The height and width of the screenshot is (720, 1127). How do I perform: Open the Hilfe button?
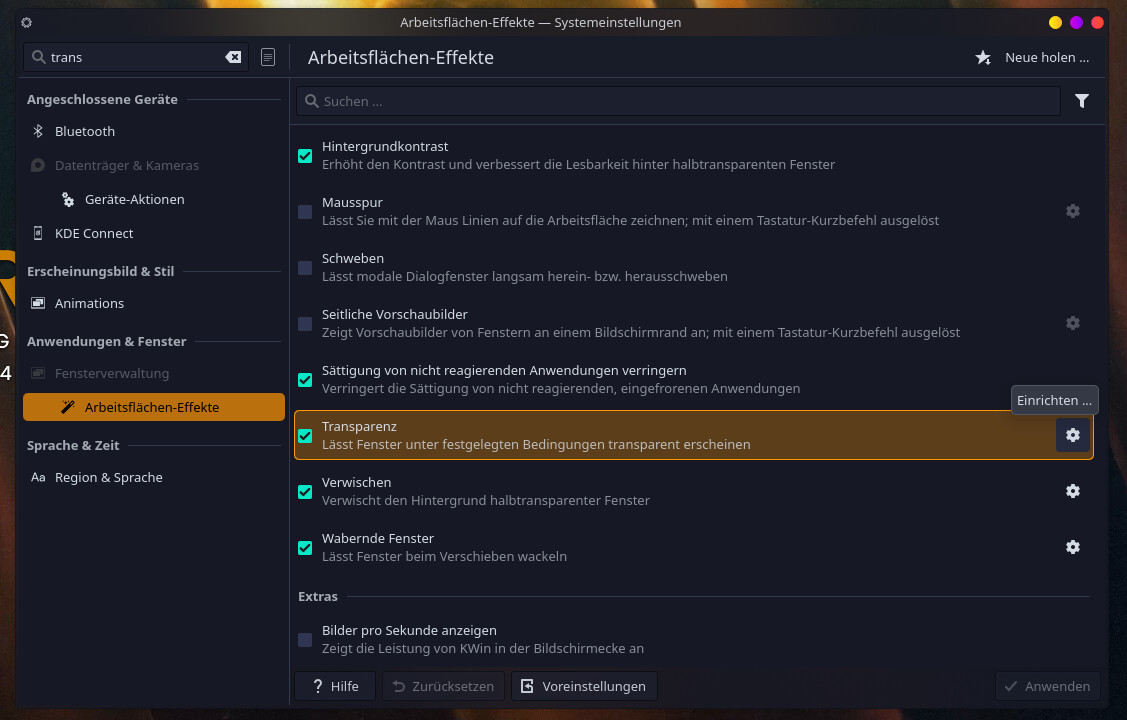(x=334, y=686)
